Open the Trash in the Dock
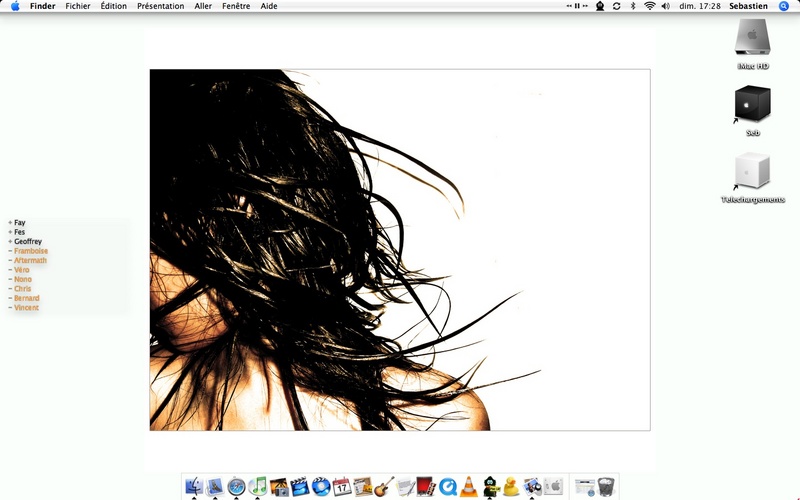The width and height of the screenshot is (800, 500). pyautogui.click(x=606, y=486)
